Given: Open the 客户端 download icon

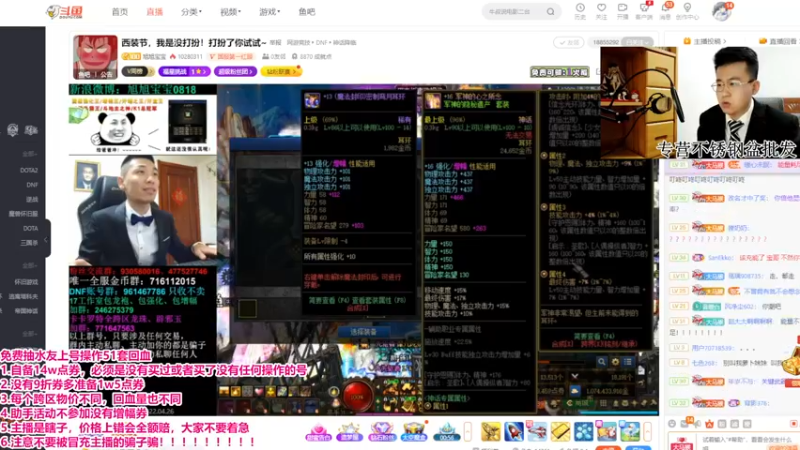Looking at the screenshot, I should click(644, 11).
